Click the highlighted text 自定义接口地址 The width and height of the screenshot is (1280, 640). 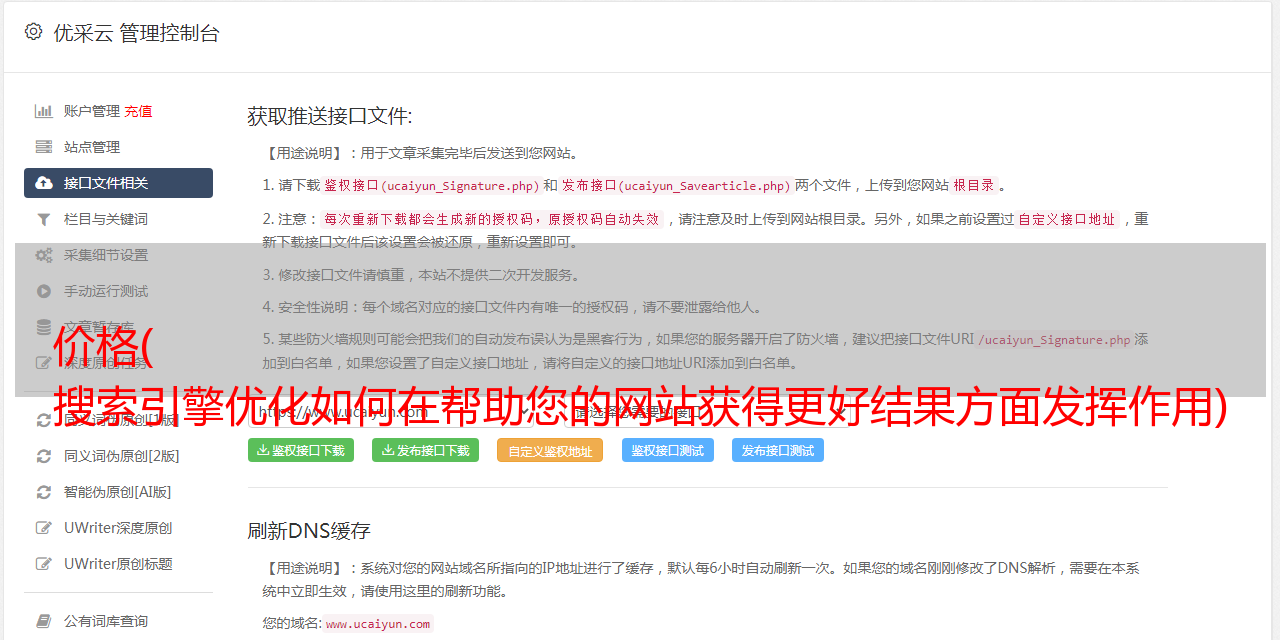(1067, 219)
